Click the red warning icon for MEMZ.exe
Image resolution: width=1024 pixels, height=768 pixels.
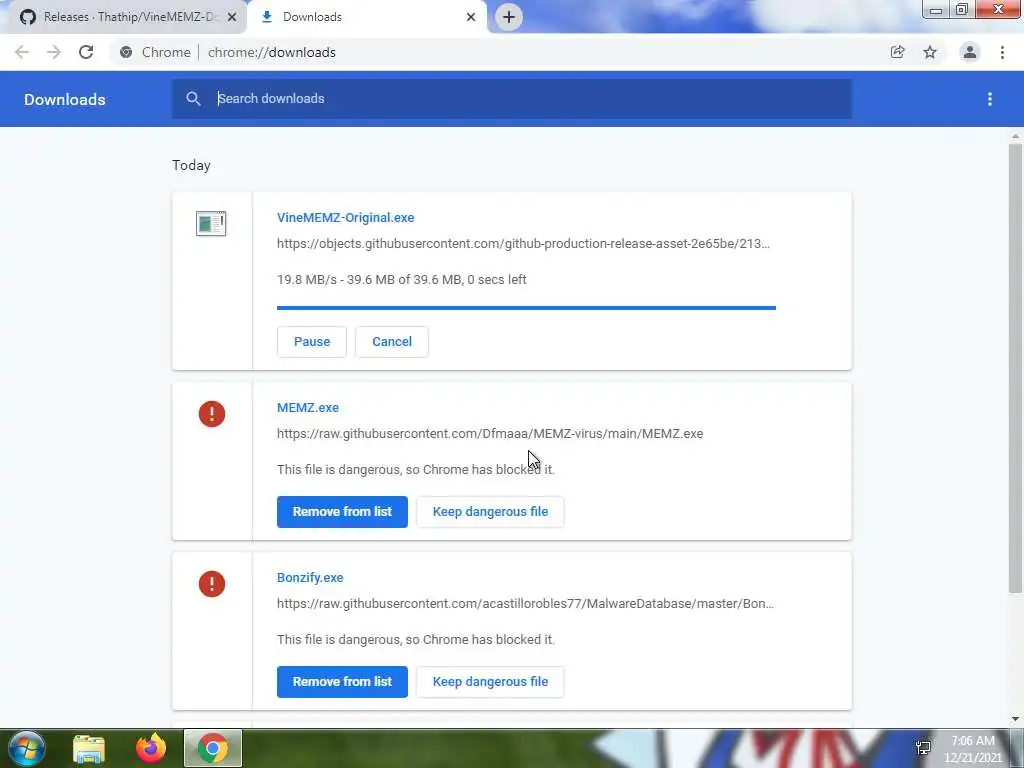click(212, 413)
